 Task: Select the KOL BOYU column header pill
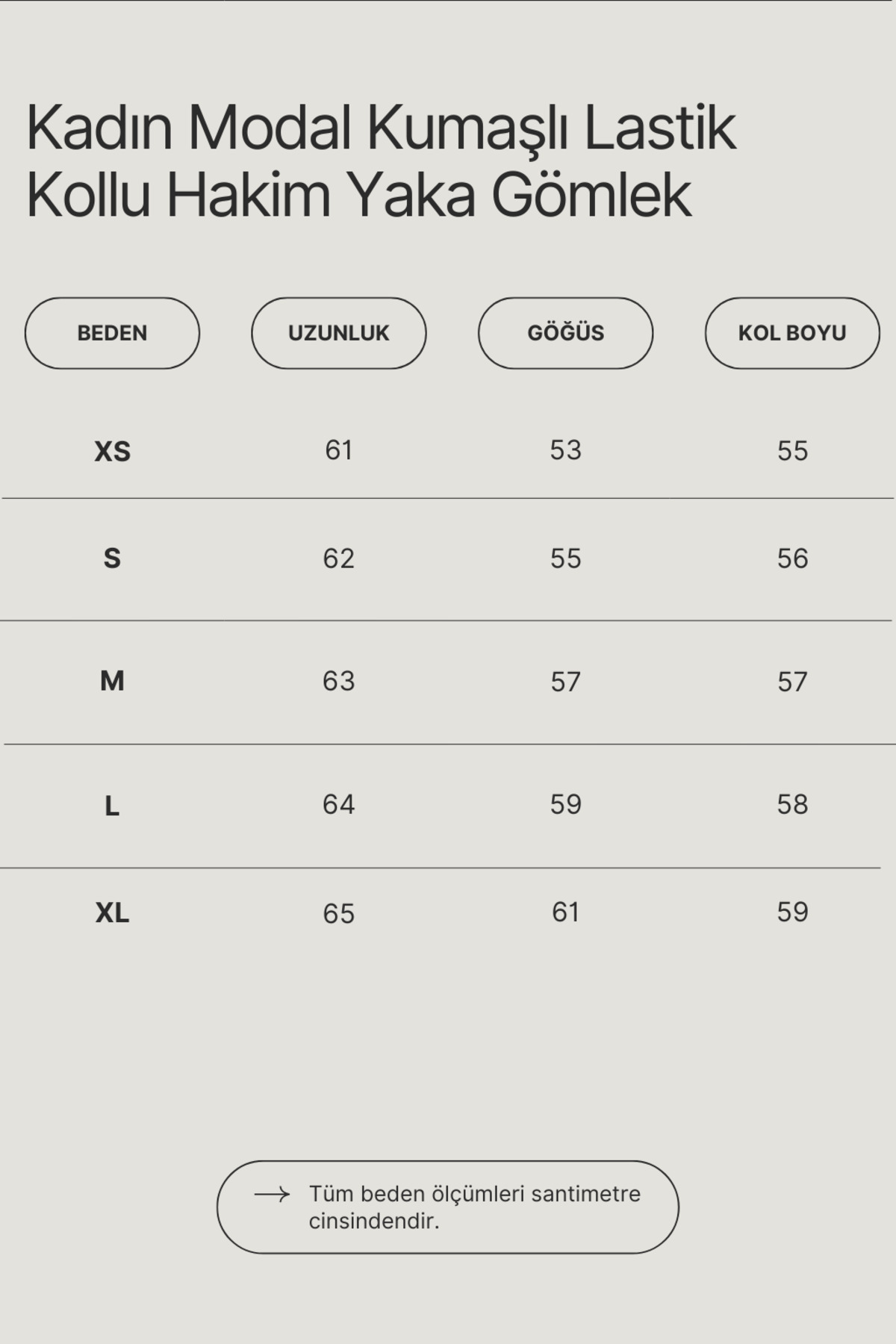click(792, 333)
